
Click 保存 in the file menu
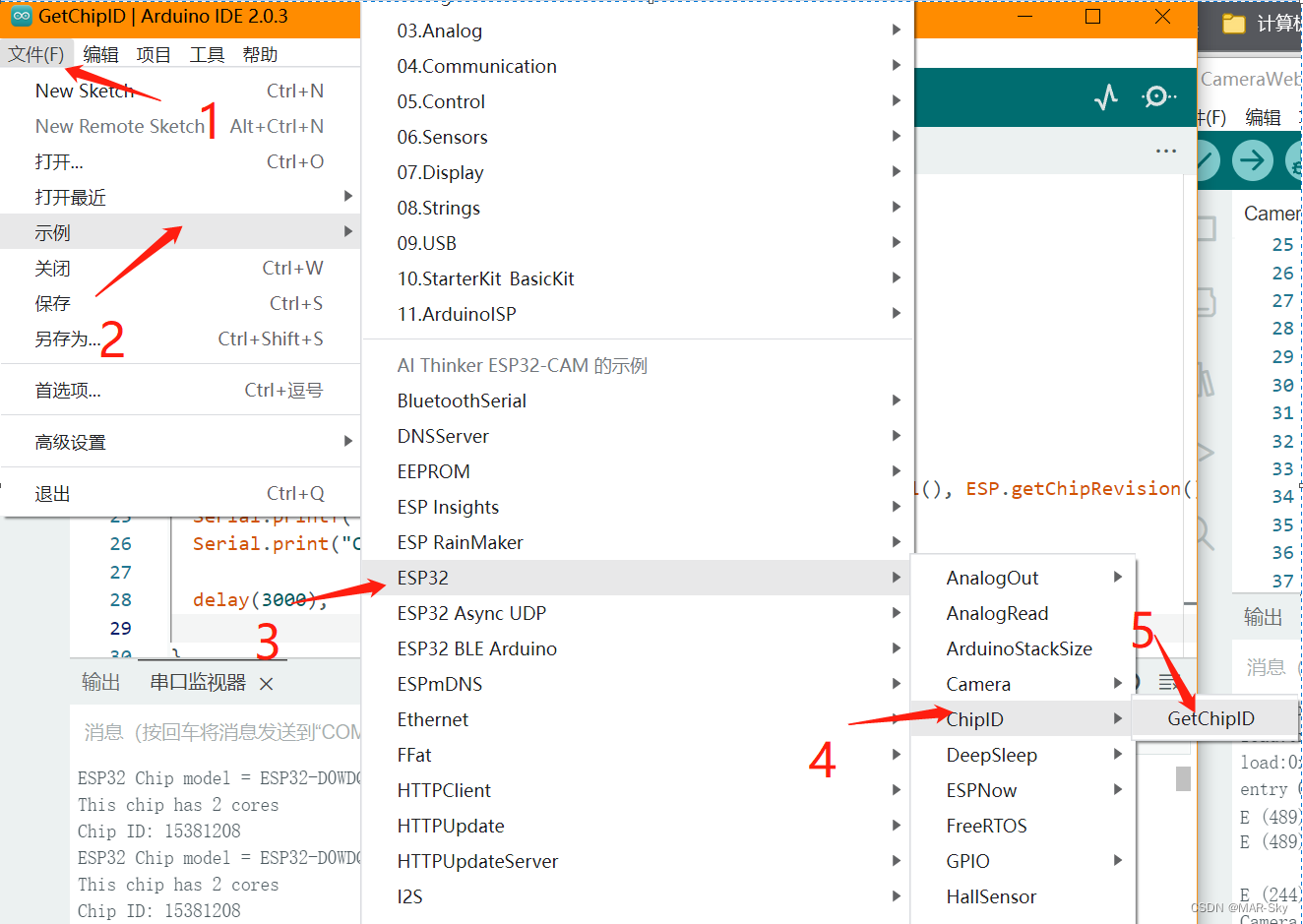[180, 303]
